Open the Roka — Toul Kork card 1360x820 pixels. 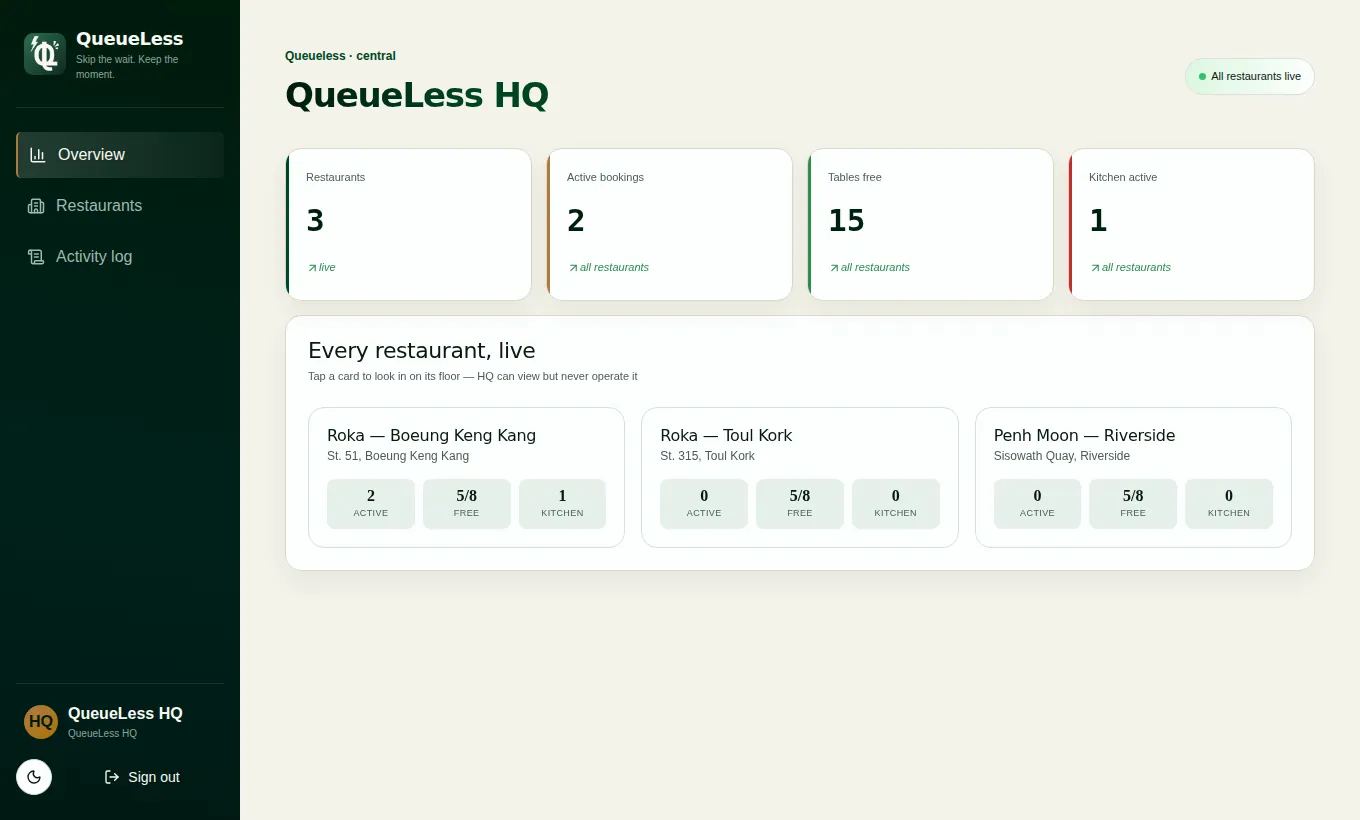[800, 477]
